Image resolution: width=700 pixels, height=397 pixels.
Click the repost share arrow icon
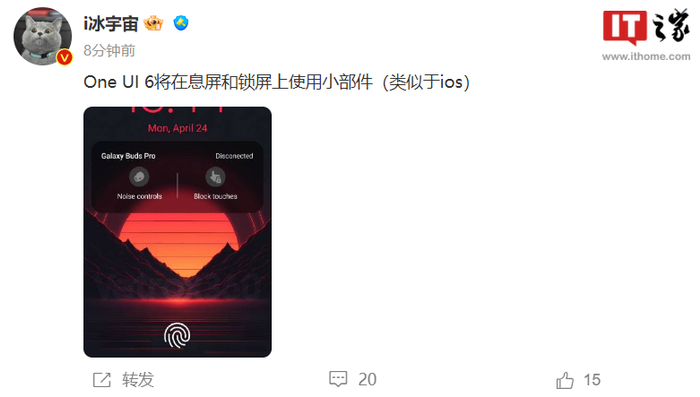click(102, 380)
